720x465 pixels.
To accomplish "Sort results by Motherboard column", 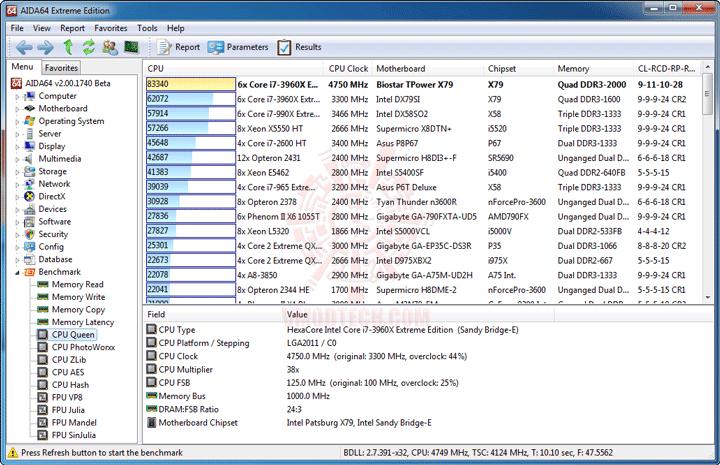I will click(x=427, y=68).
